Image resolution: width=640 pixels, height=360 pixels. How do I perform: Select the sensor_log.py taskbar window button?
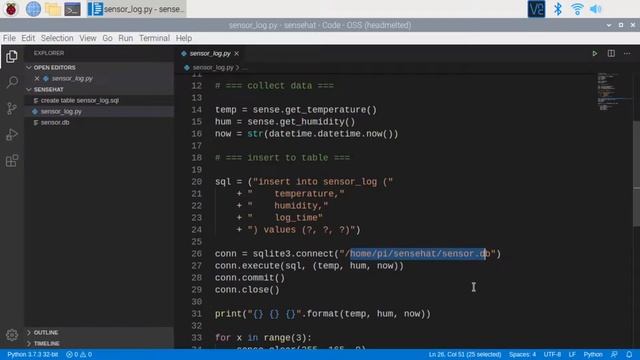[x=137, y=9]
